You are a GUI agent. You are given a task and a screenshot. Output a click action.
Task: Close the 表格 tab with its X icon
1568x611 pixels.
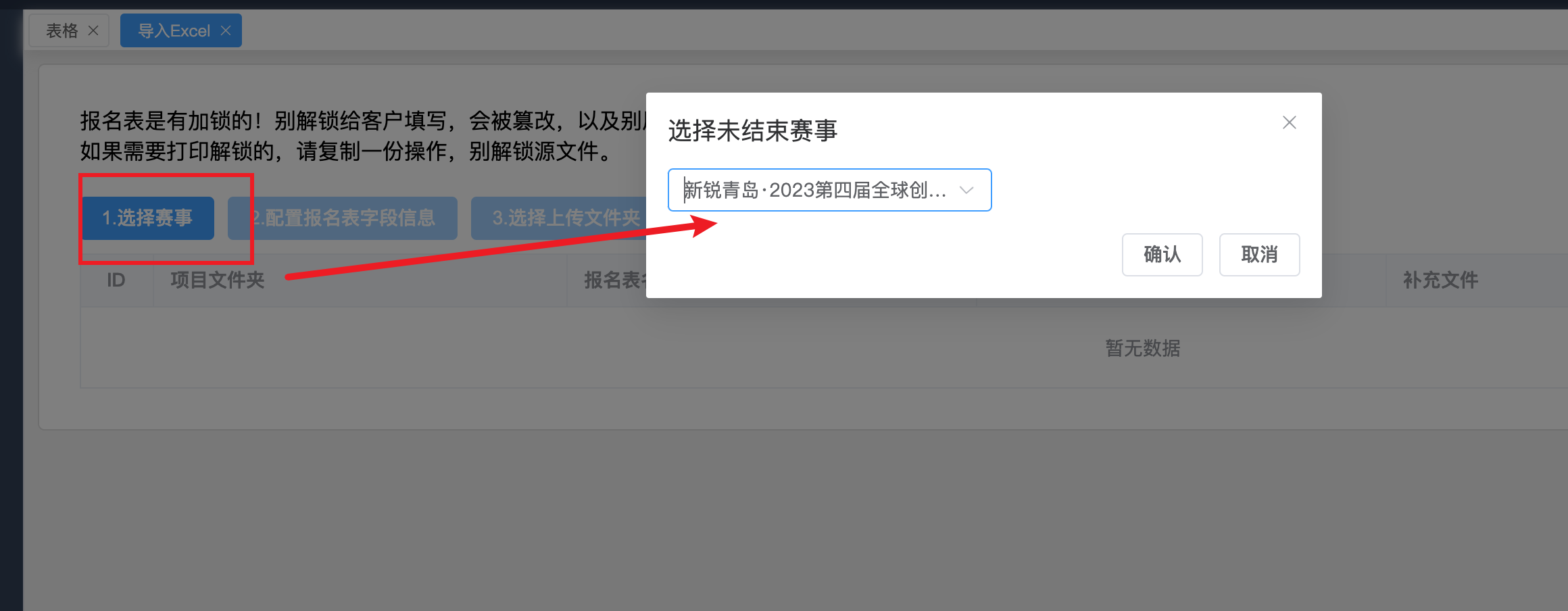tap(93, 30)
